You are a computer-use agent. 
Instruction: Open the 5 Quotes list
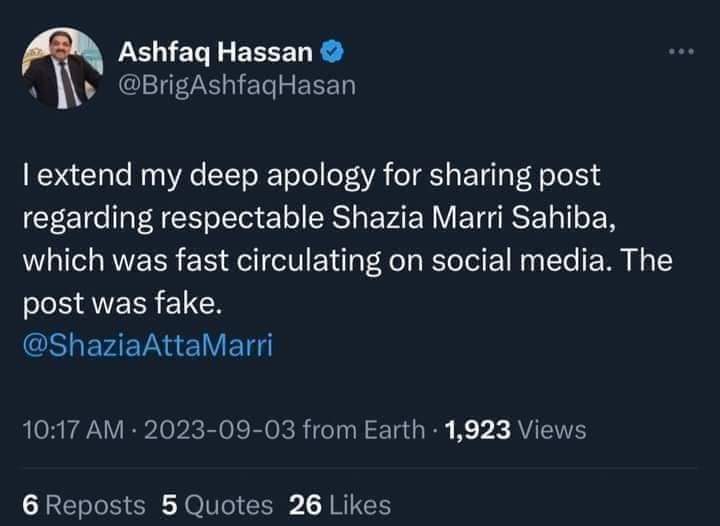[217, 504]
